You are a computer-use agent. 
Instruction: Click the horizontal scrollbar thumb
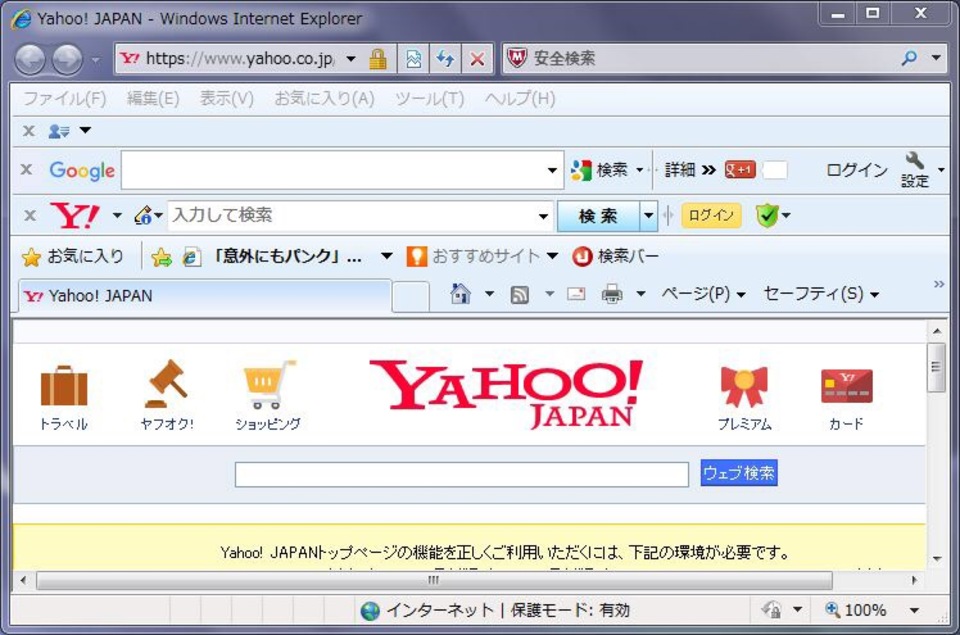(434, 580)
